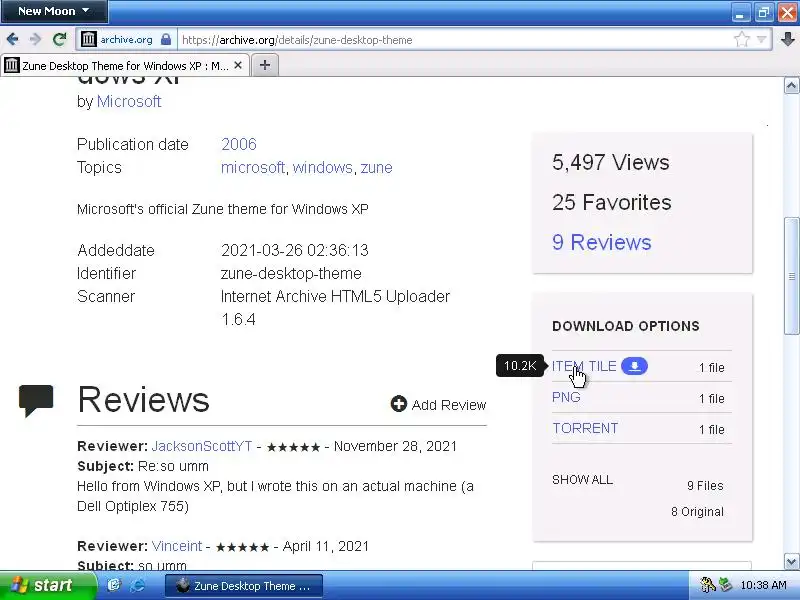
Task: Open the windows topic link
Action: pyautogui.click(x=322, y=167)
